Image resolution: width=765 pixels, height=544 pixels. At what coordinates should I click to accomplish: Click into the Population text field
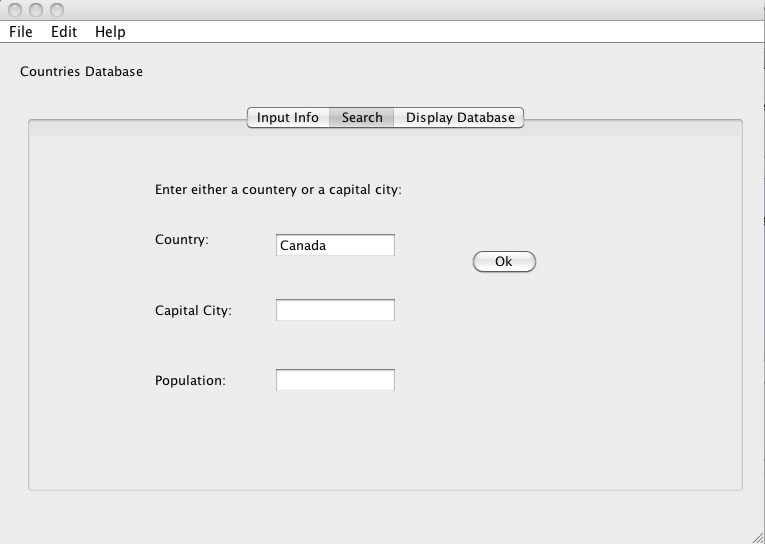(x=335, y=380)
